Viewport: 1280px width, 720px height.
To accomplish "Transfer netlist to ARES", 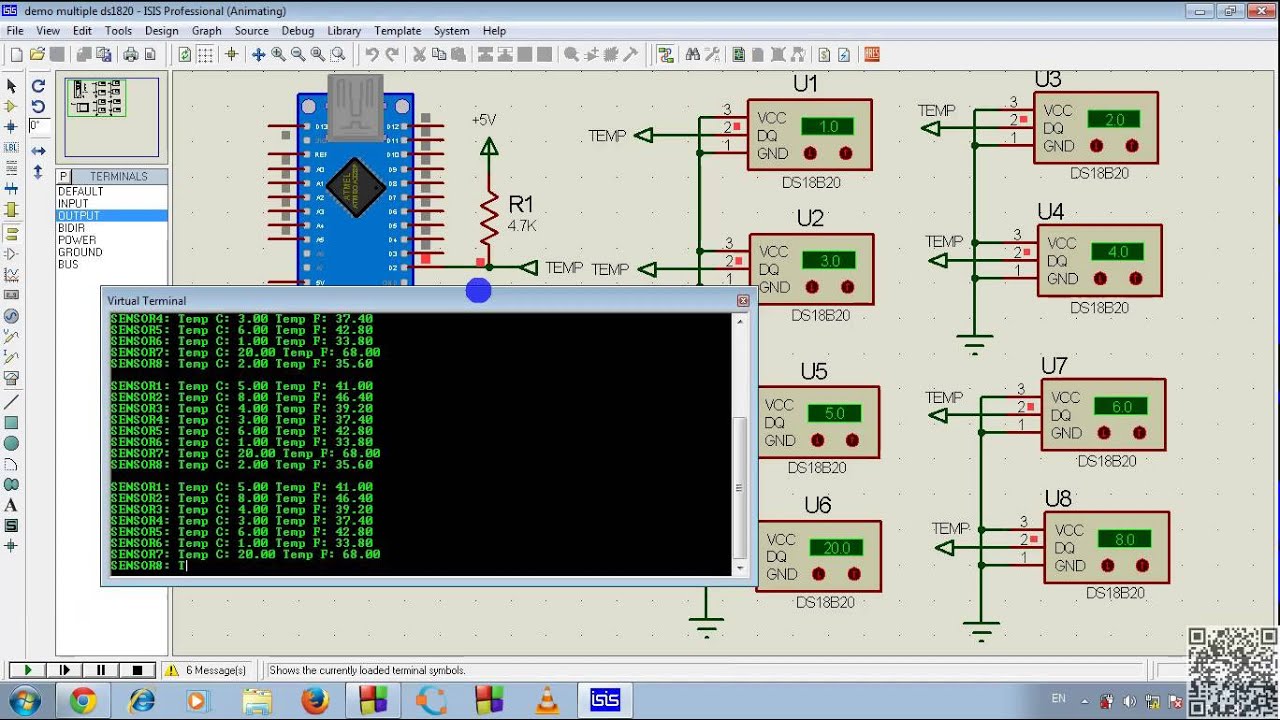I will [872, 55].
